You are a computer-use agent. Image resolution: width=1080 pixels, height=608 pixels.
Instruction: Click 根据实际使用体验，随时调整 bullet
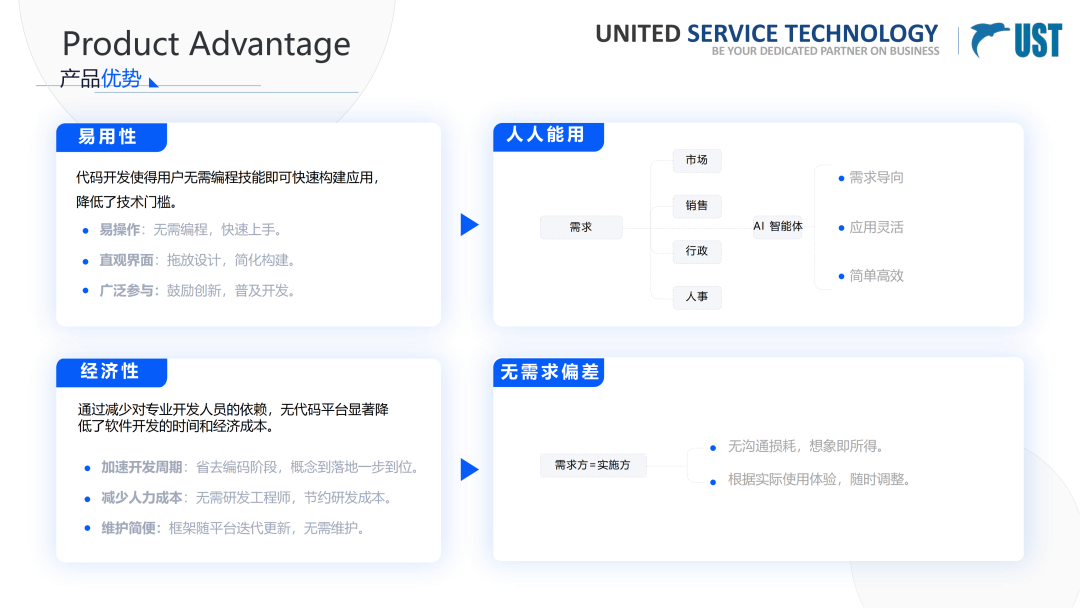pyautogui.click(x=811, y=480)
